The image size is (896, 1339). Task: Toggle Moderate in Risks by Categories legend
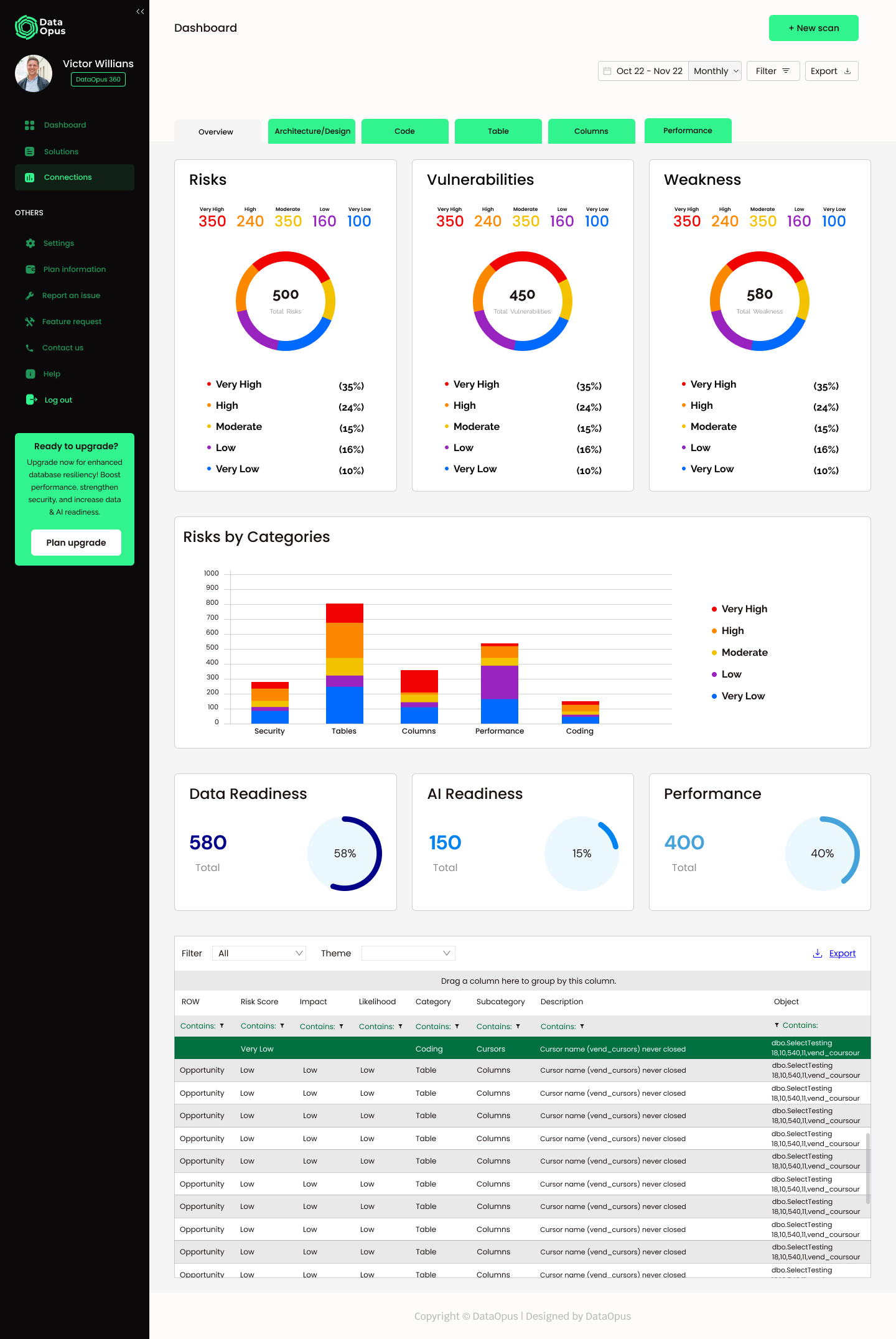[x=739, y=653]
